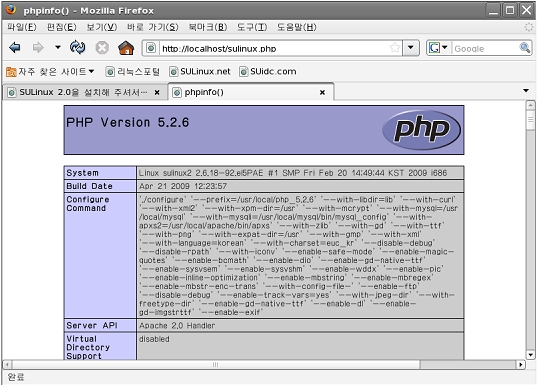Open the back/forward history dropdown arrow
The width and height of the screenshot is (537, 386).
58,47
